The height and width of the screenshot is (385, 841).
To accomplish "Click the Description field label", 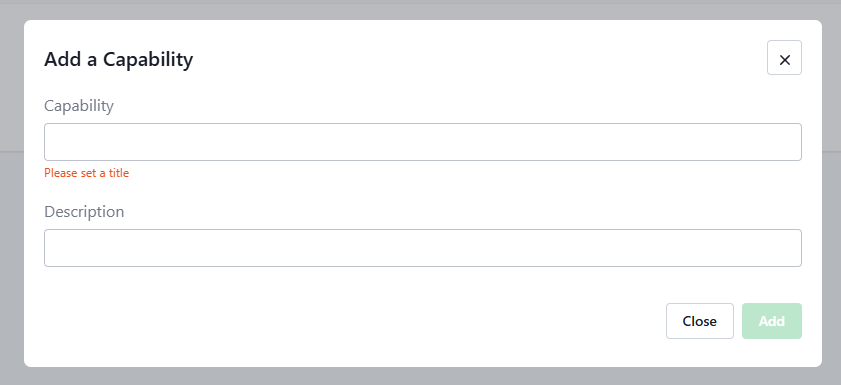I will (84, 212).
